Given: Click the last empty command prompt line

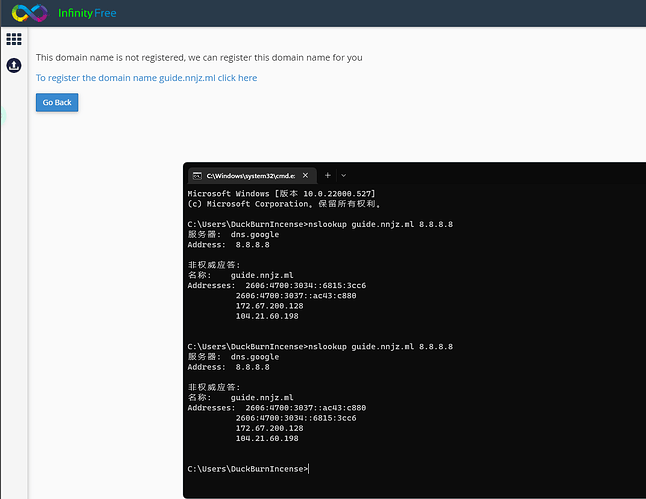Looking at the screenshot, I should click(x=248, y=468).
